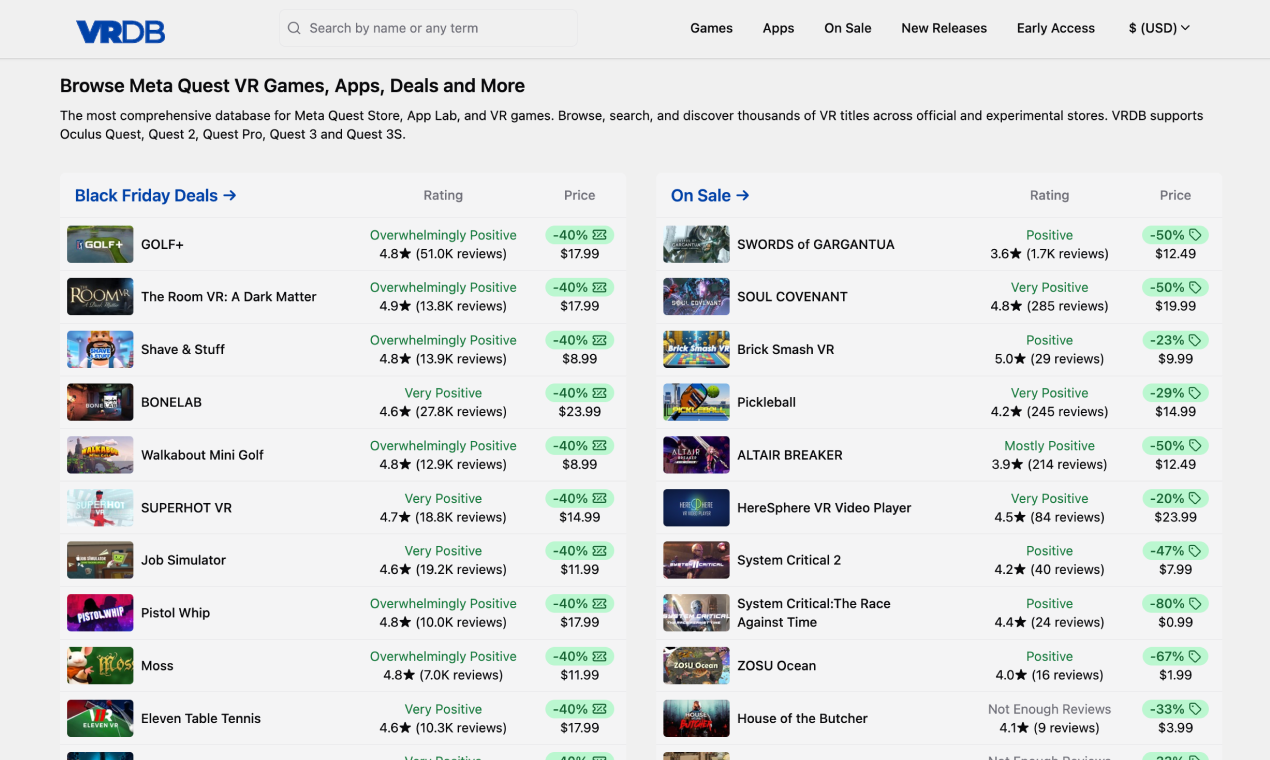
Task: Click the Mostly Positive rating label
Action: tap(1049, 446)
